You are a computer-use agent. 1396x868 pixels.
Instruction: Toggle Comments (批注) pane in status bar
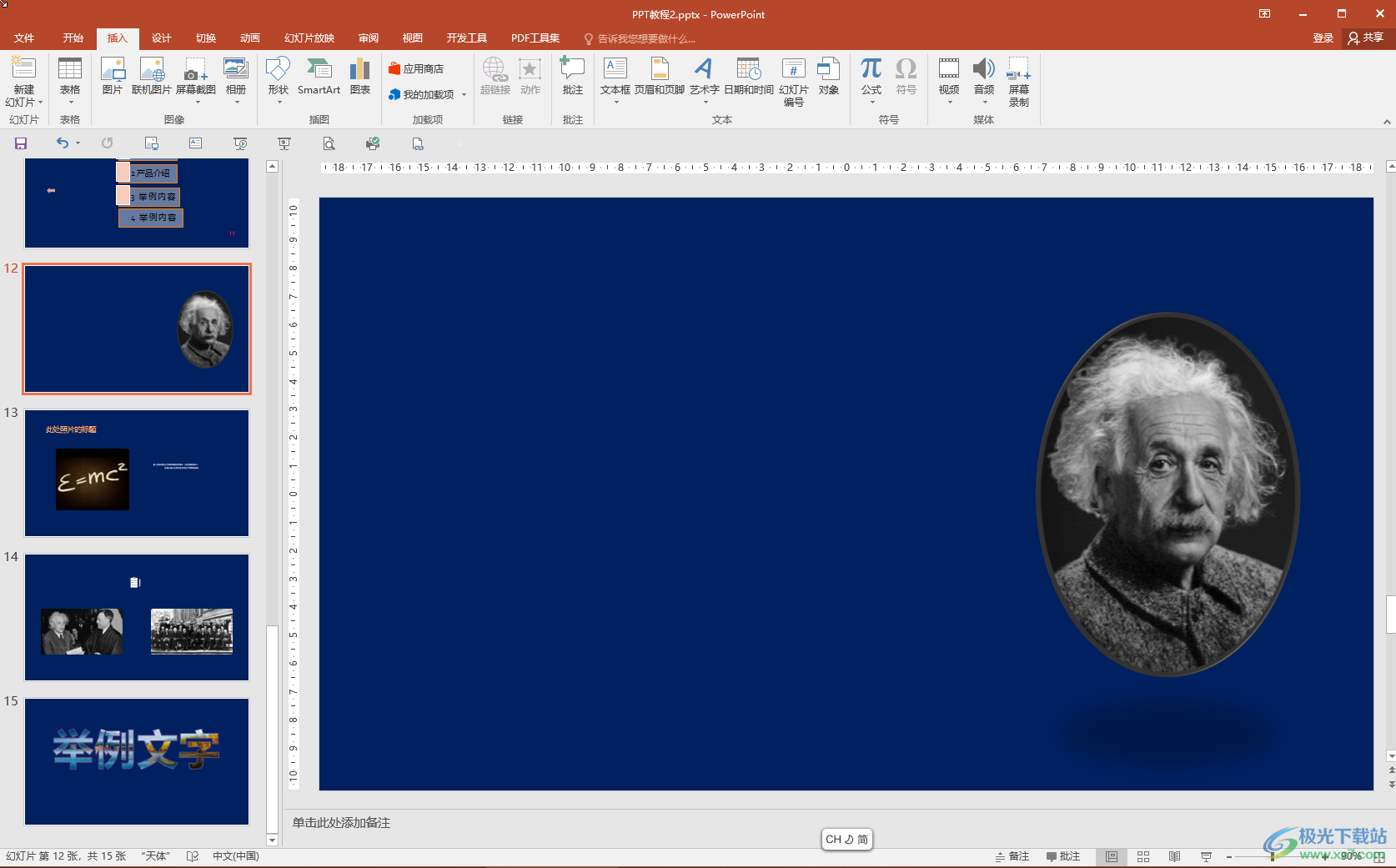tap(1063, 856)
